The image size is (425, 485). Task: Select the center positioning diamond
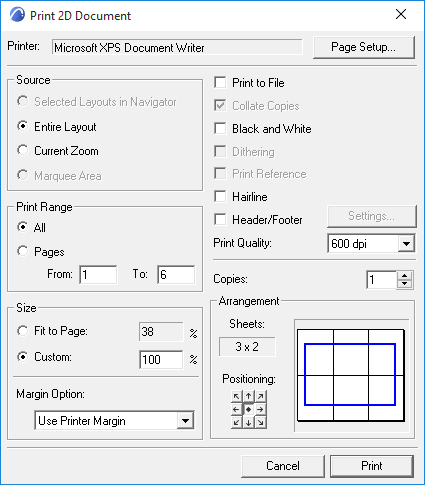pos(248,409)
